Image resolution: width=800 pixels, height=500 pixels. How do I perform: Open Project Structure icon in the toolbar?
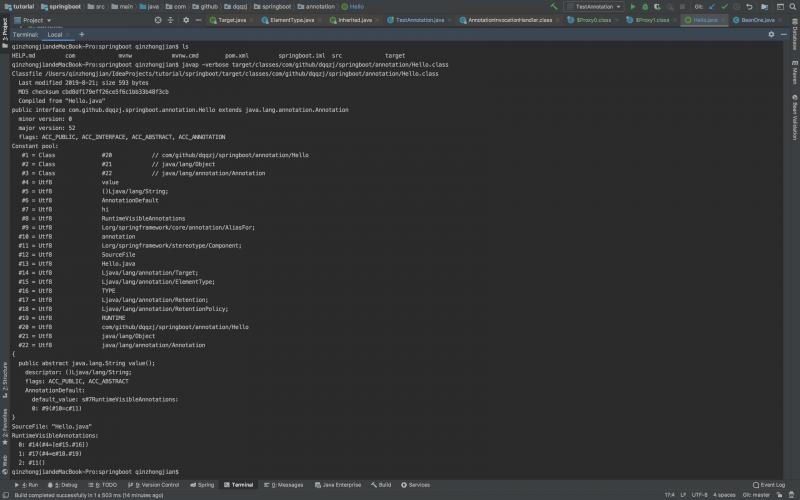click(x=764, y=7)
